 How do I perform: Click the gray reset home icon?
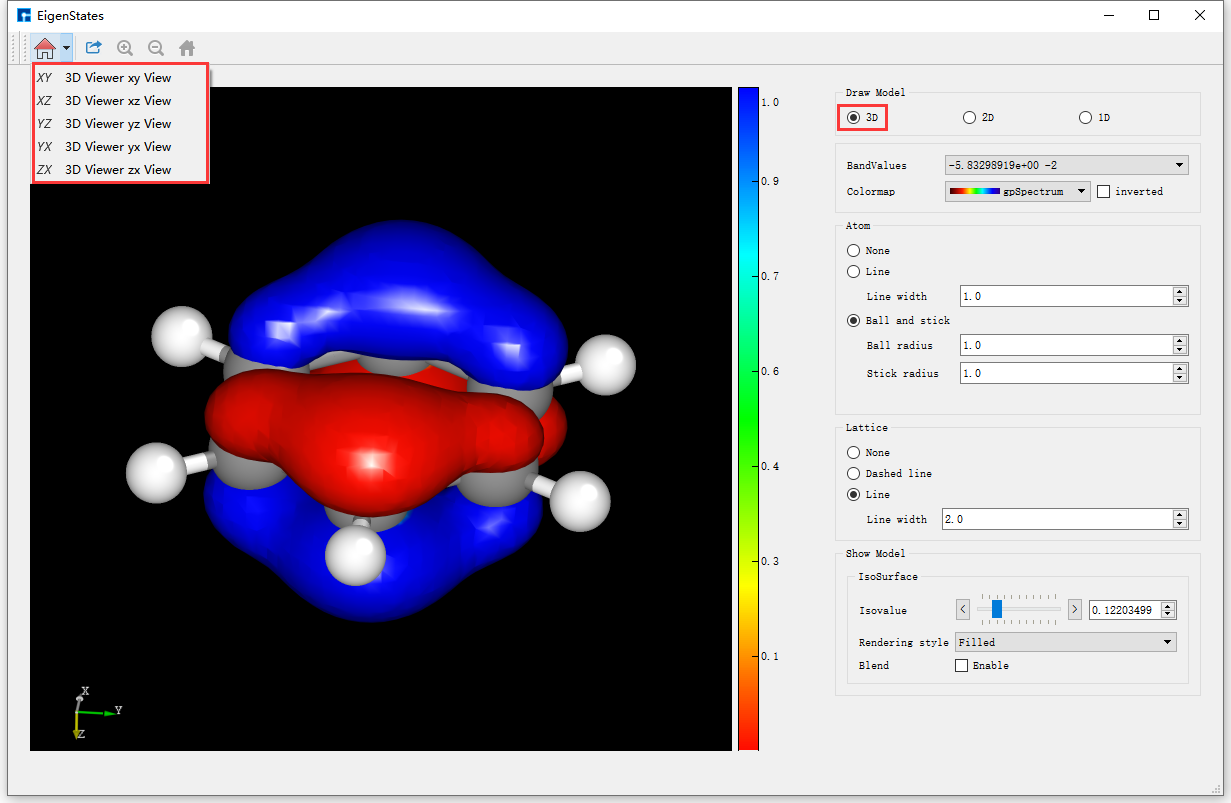tap(187, 47)
